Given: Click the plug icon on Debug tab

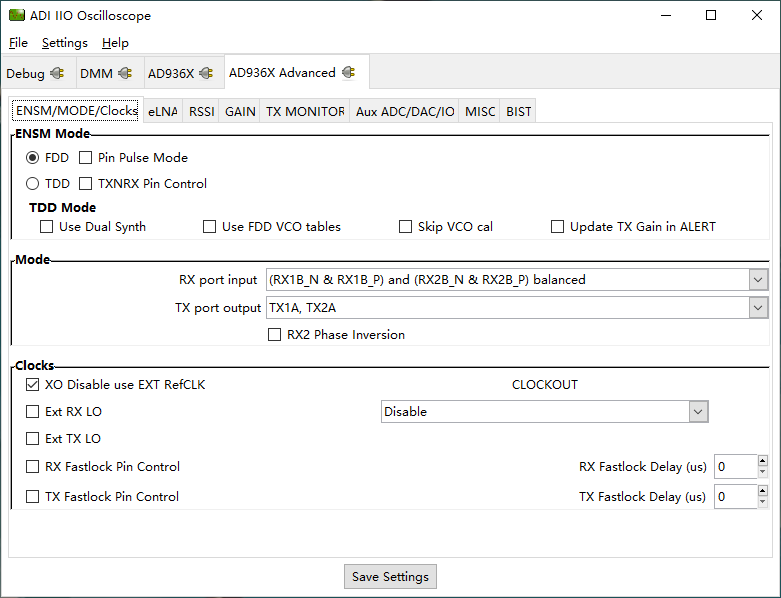Looking at the screenshot, I should tap(57, 73).
